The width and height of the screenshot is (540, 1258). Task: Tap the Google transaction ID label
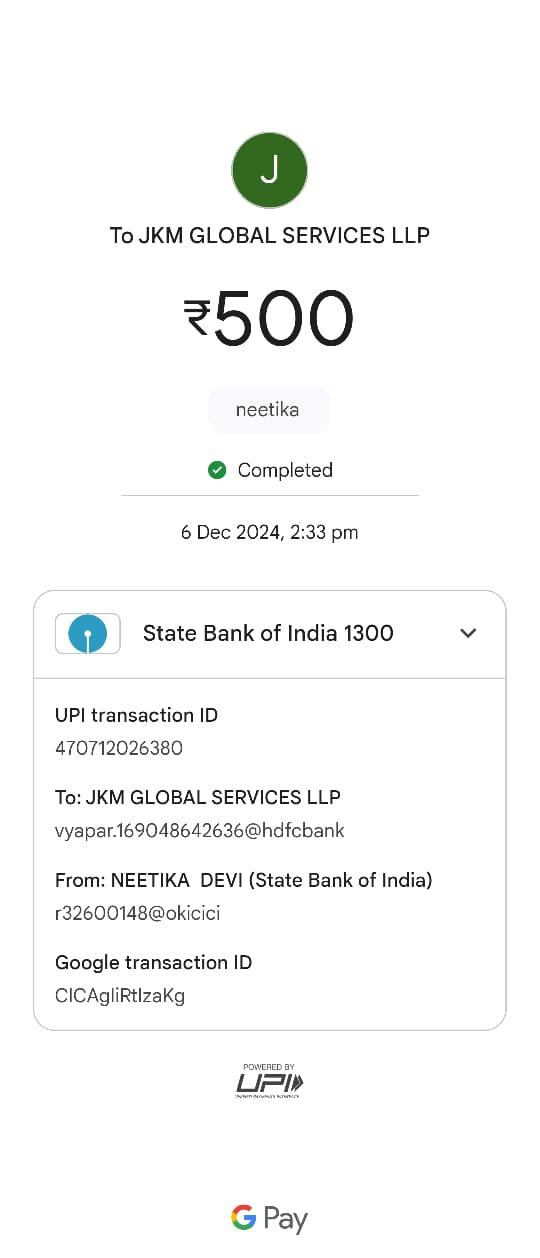pos(154,963)
